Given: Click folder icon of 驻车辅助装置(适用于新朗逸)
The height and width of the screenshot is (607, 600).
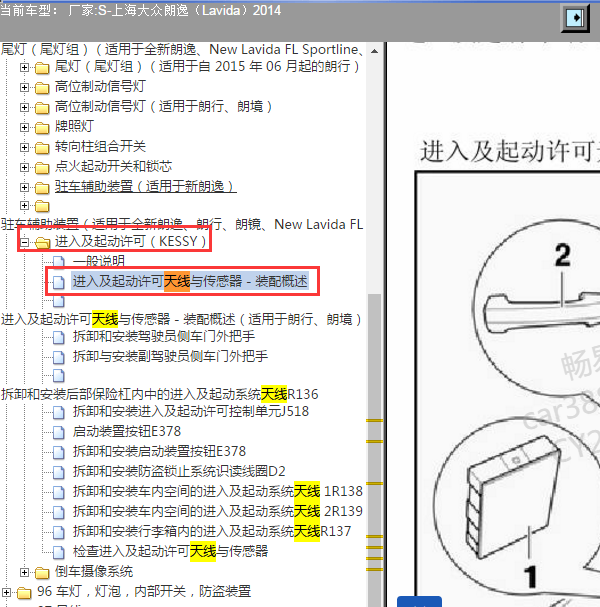Looking at the screenshot, I should (x=42, y=187).
